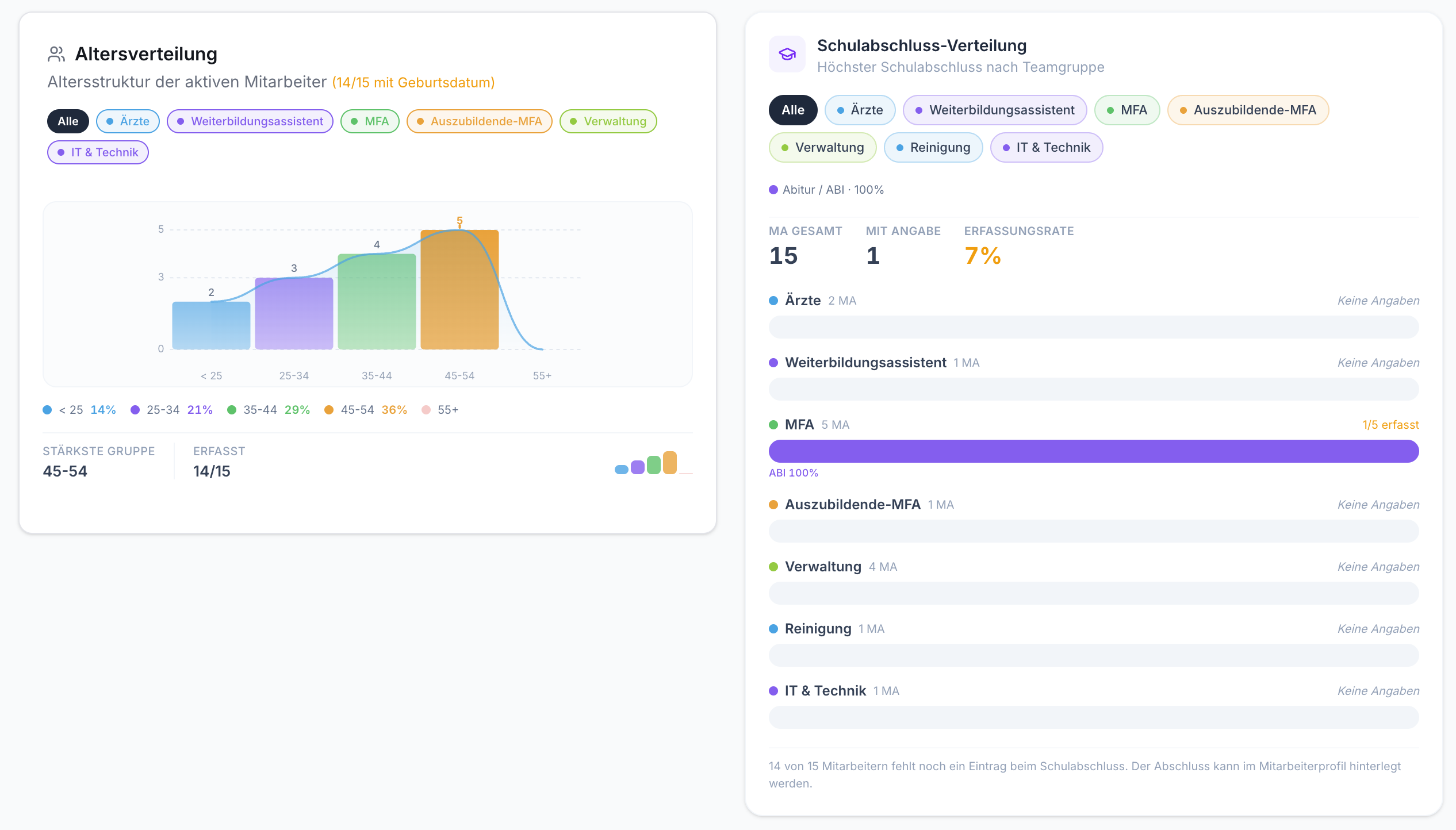Click the 35-44 legend dot
The width and height of the screenshot is (1456, 830).
(x=232, y=410)
